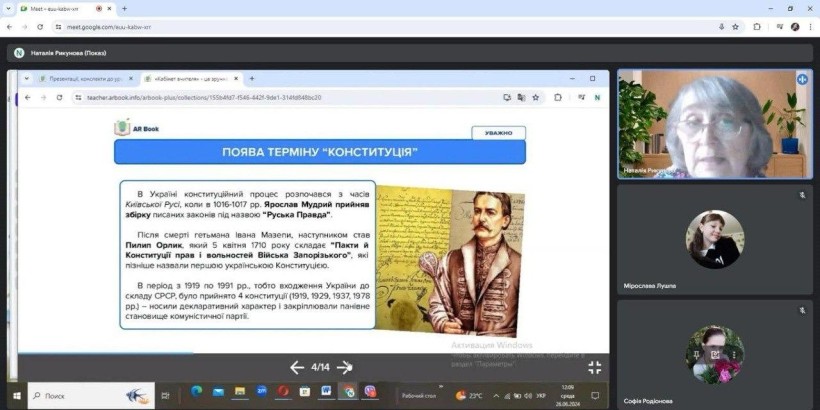Click the Наталія Рикунова (Показ) presenter label
820x410 pixels.
click(69, 53)
